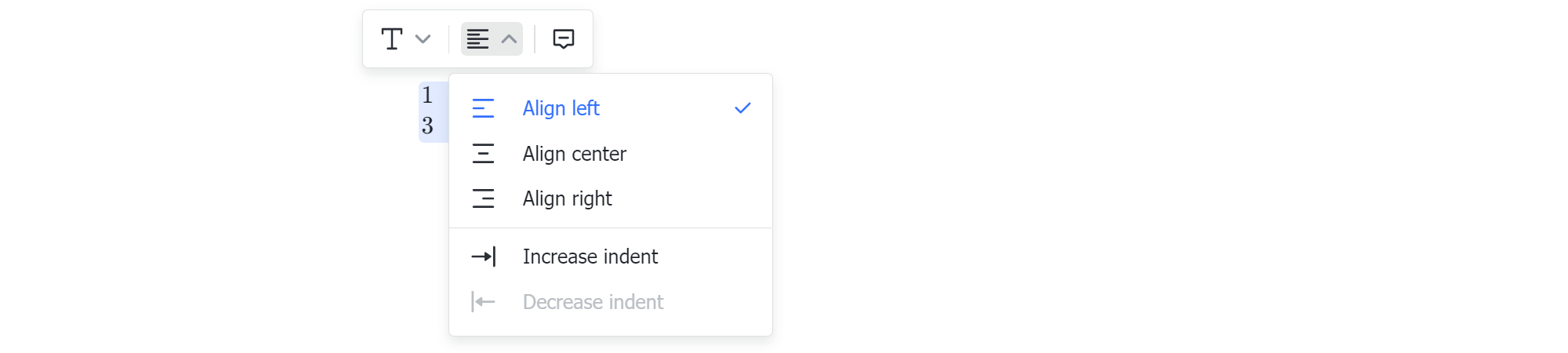This screenshot has width=1568, height=353.
Task: Click the highlighted number 1 line
Action: 427,96
